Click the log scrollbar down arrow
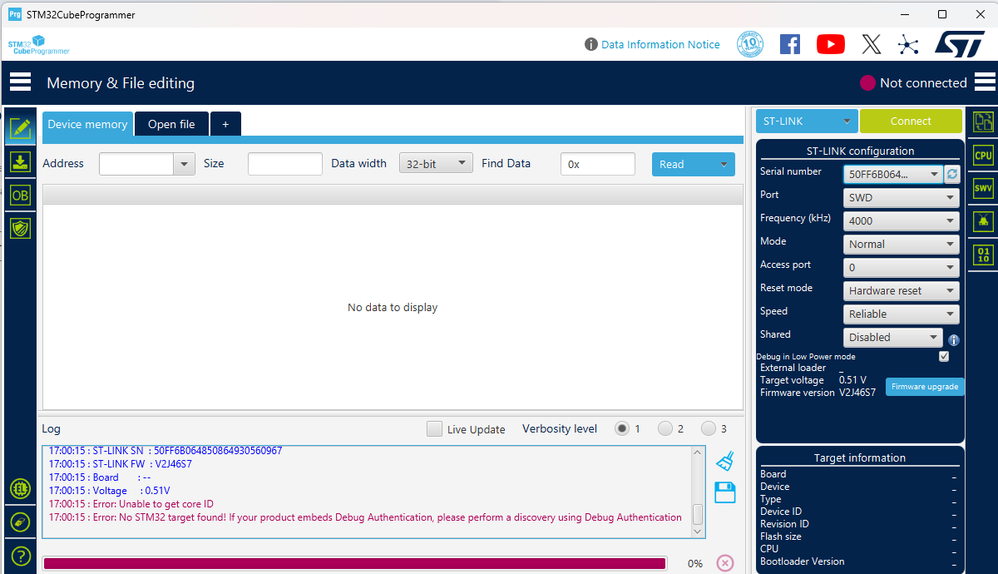The height and width of the screenshot is (574, 998). tap(698, 531)
